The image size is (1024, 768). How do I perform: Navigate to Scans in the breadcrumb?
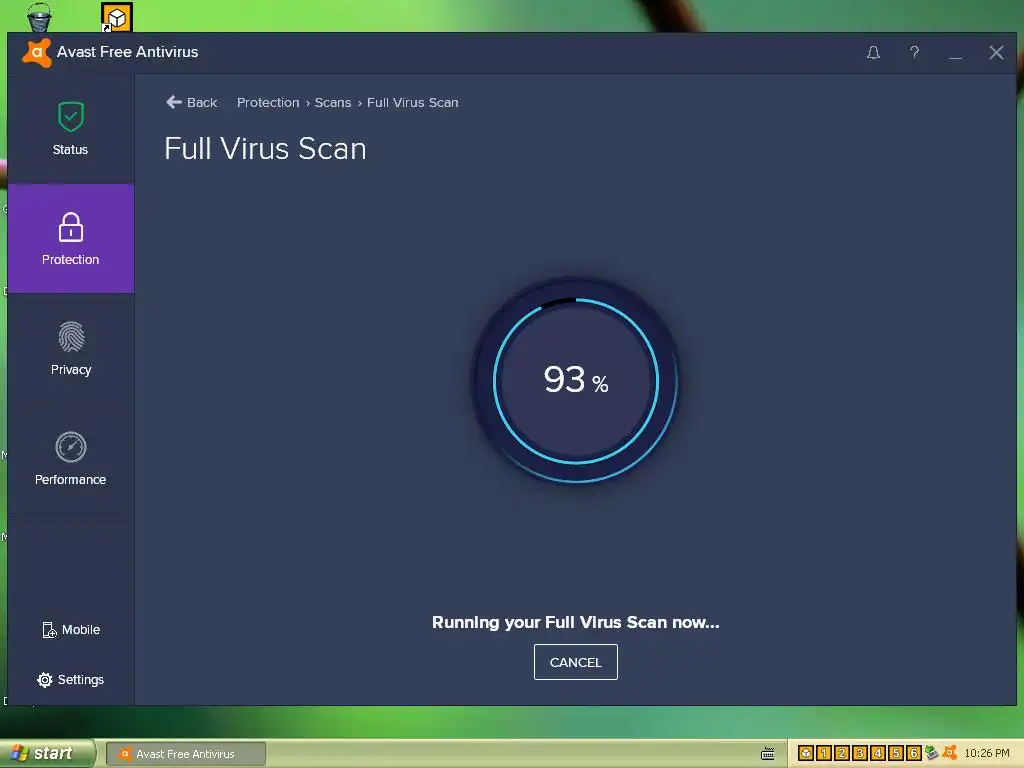(x=333, y=103)
